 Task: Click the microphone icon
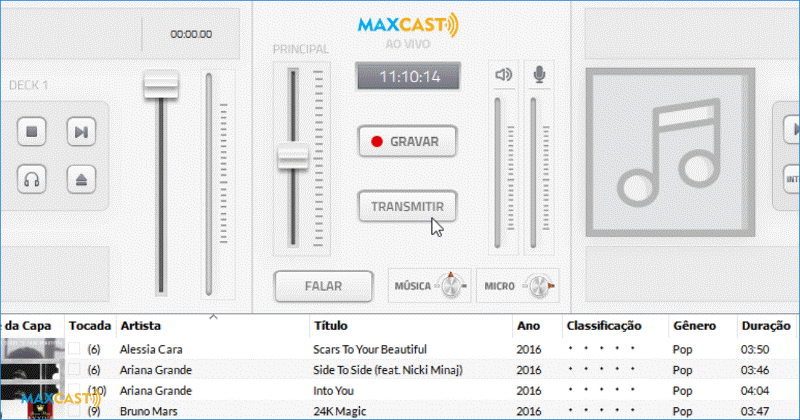[539, 75]
